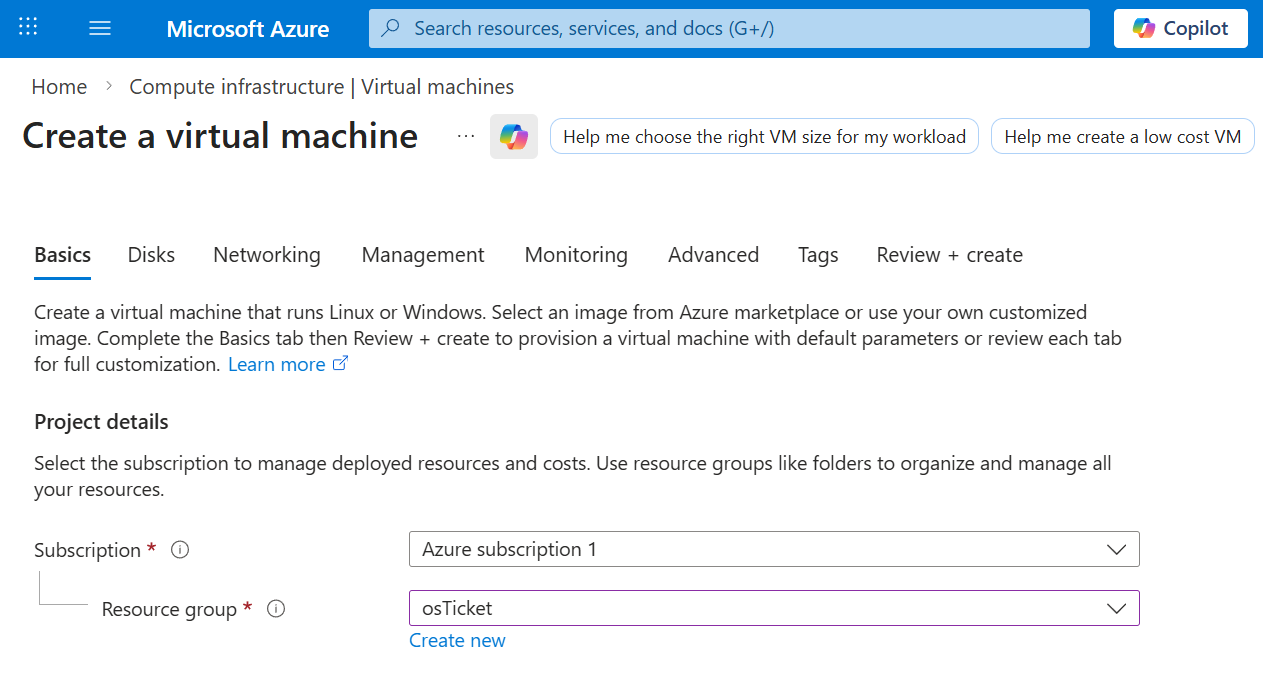Click the Subscription info icon
Image resolution: width=1263 pixels, height=685 pixels.
180,550
